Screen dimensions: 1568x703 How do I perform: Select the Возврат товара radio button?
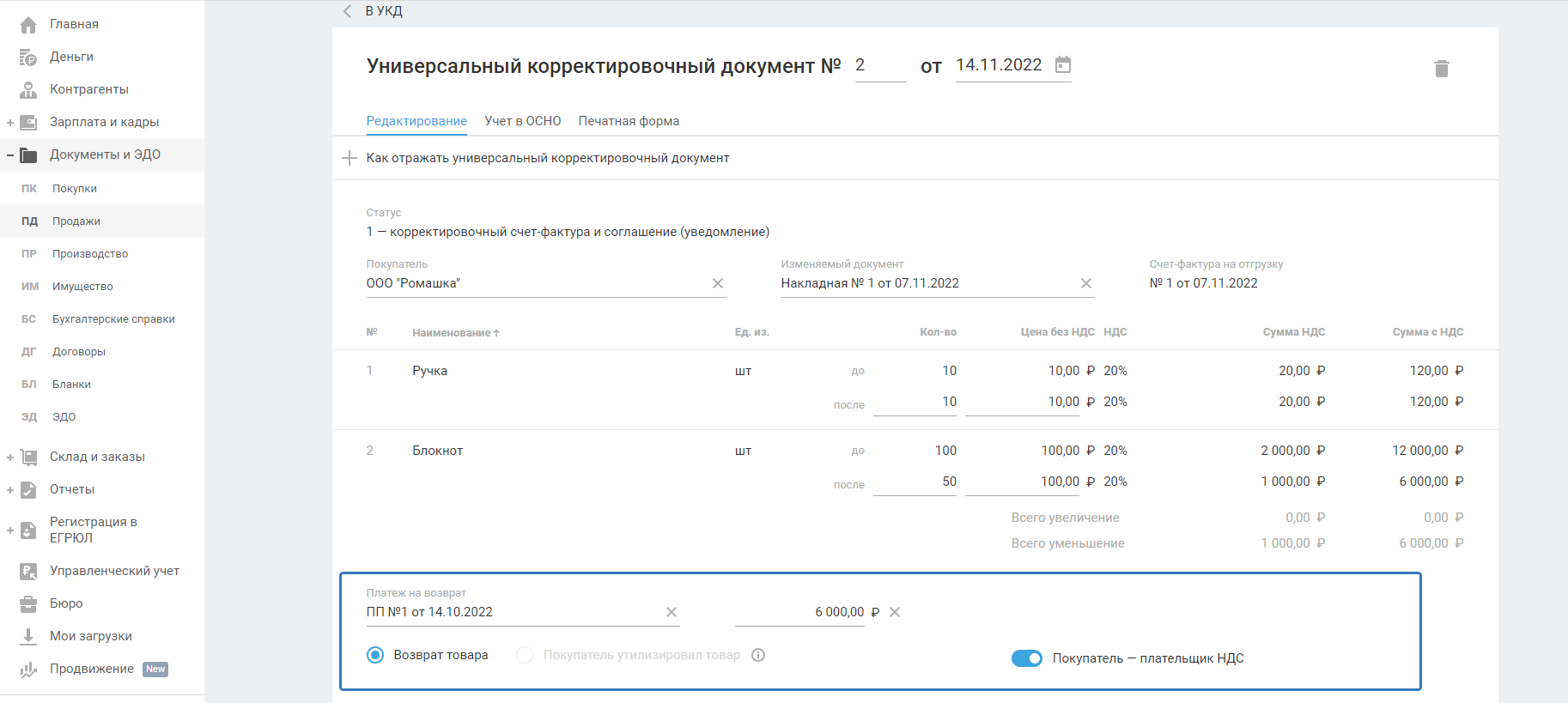pos(375,655)
